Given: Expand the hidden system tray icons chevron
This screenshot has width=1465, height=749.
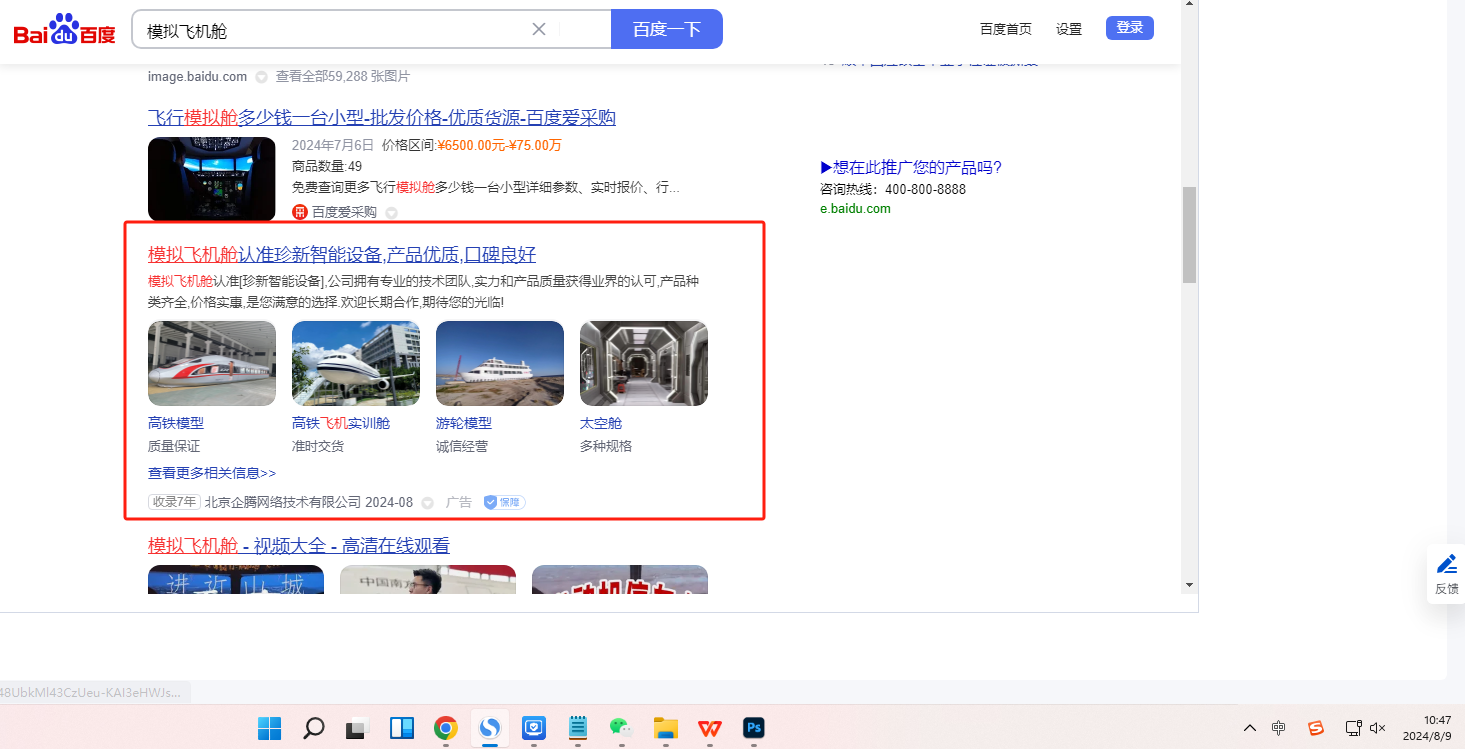Looking at the screenshot, I should [x=1249, y=728].
